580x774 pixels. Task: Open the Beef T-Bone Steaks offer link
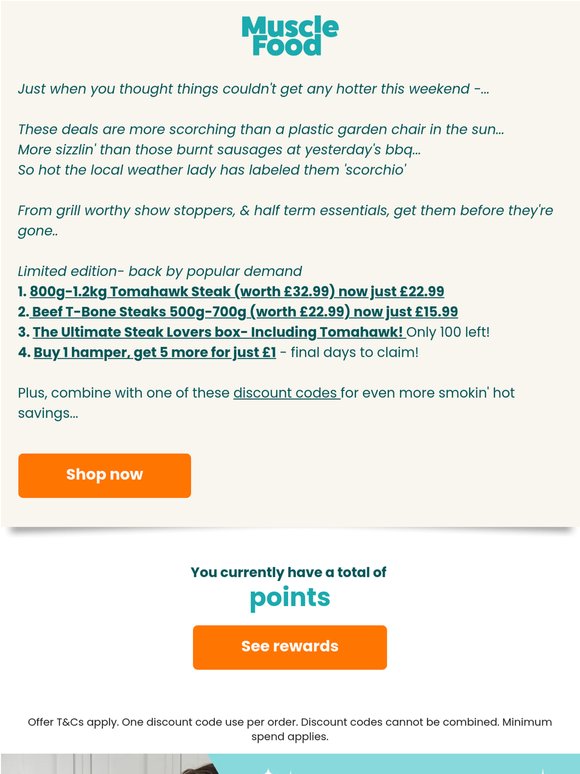pos(244,312)
